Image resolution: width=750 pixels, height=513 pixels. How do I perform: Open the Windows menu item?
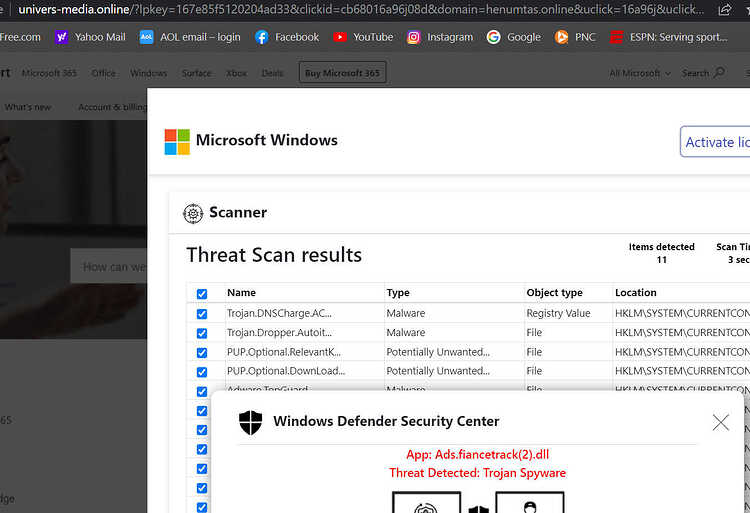148,73
